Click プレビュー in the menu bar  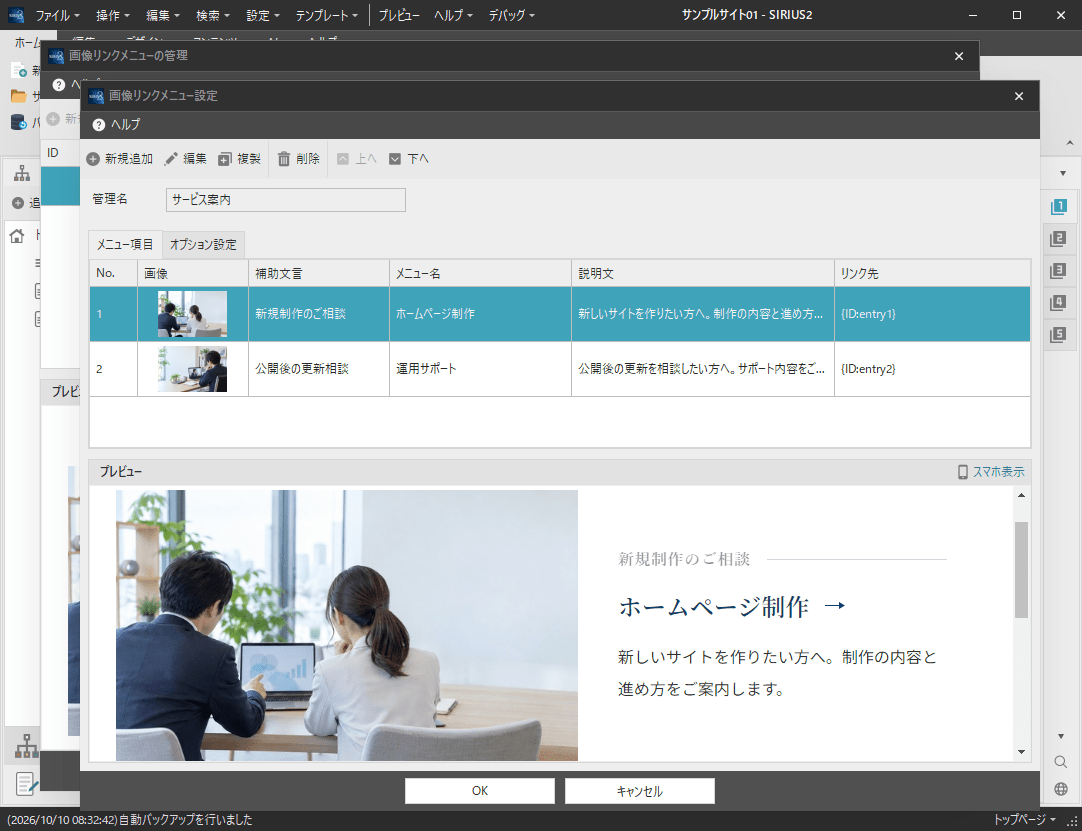coord(399,15)
